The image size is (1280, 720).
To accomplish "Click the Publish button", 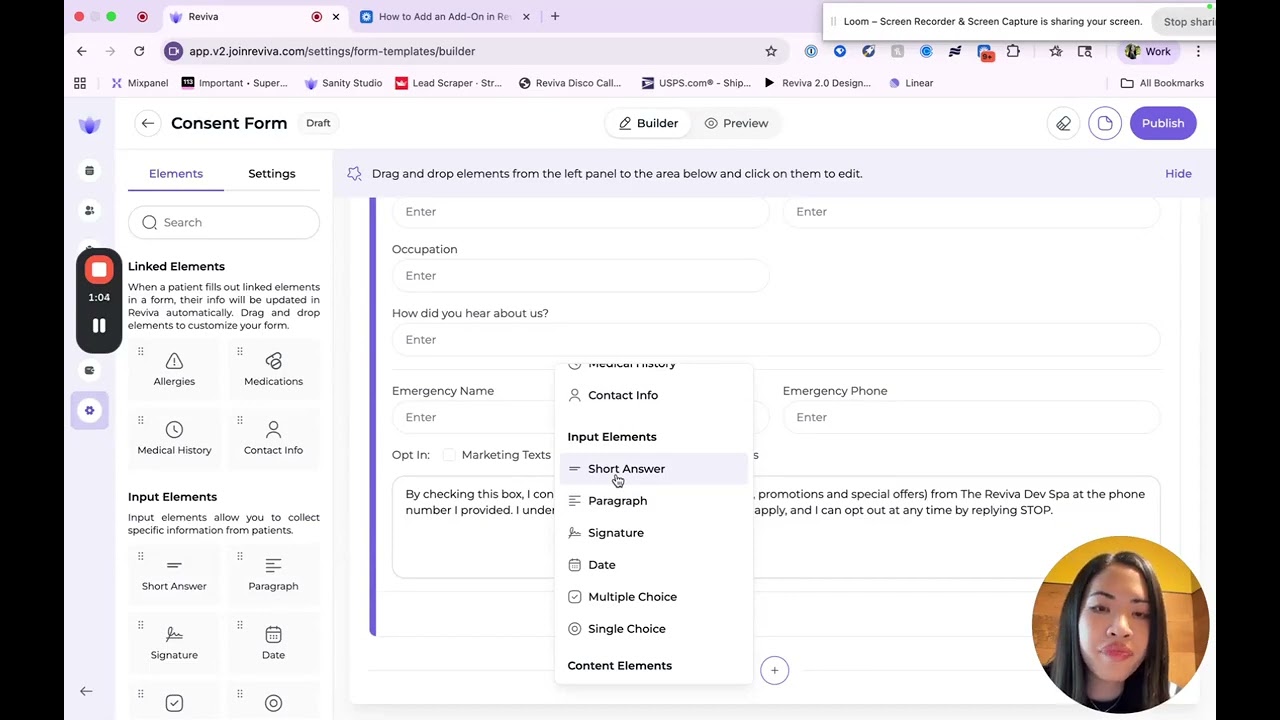I will [x=1163, y=123].
